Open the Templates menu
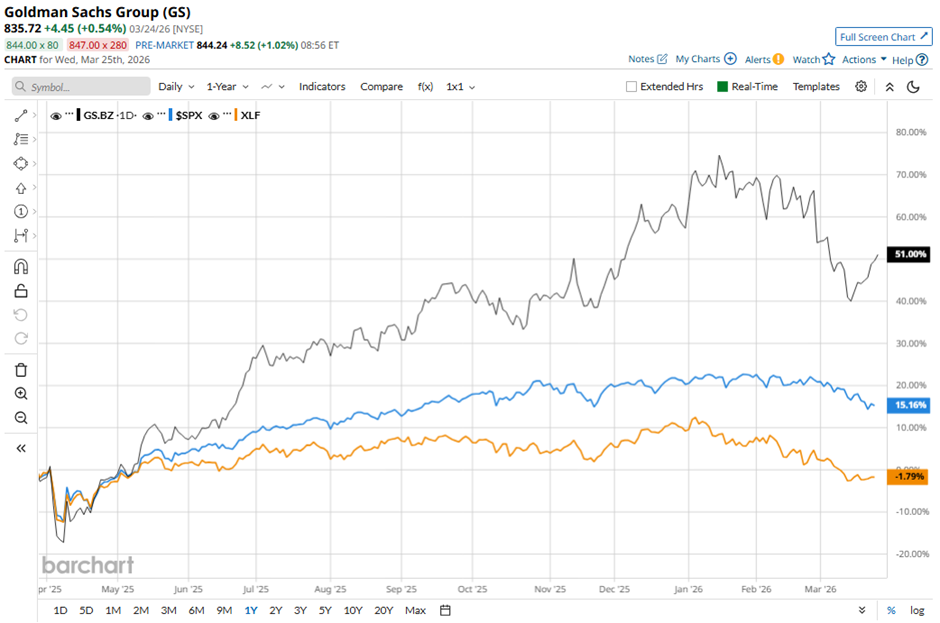 tap(816, 87)
